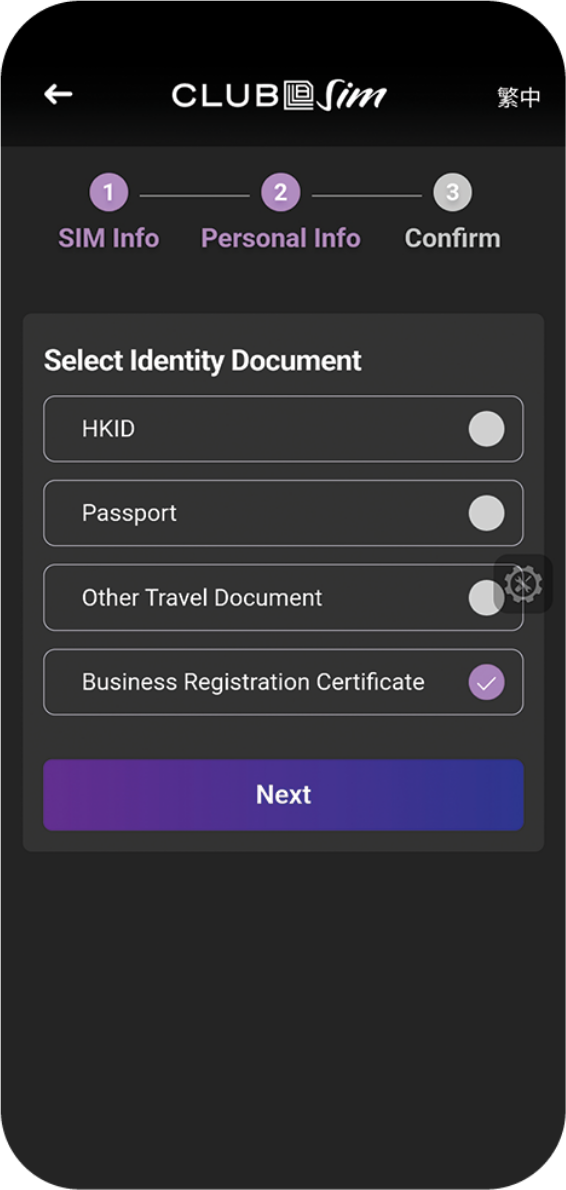The width and height of the screenshot is (566, 1190).
Task: Choose the HKID option row
Action: click(283, 429)
